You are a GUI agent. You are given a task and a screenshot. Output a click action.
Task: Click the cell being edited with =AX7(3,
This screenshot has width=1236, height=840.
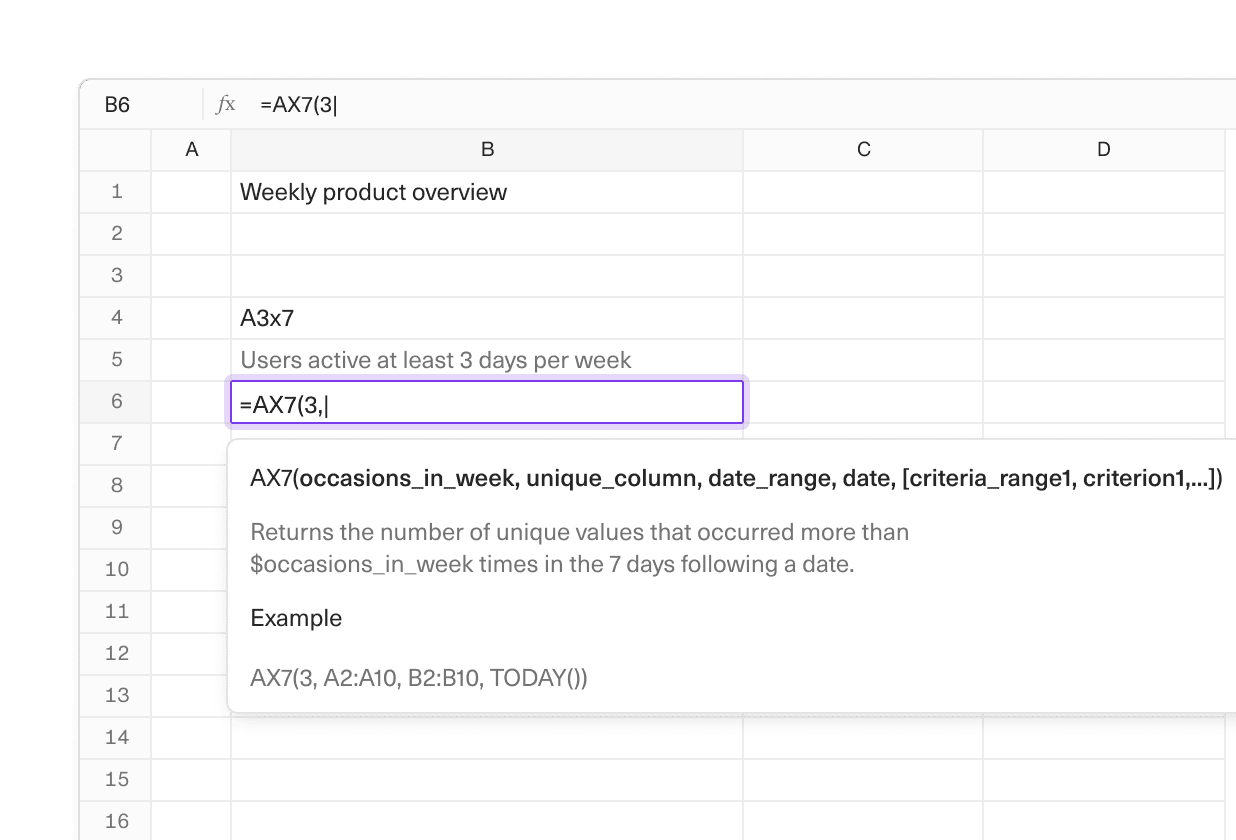tap(486, 401)
